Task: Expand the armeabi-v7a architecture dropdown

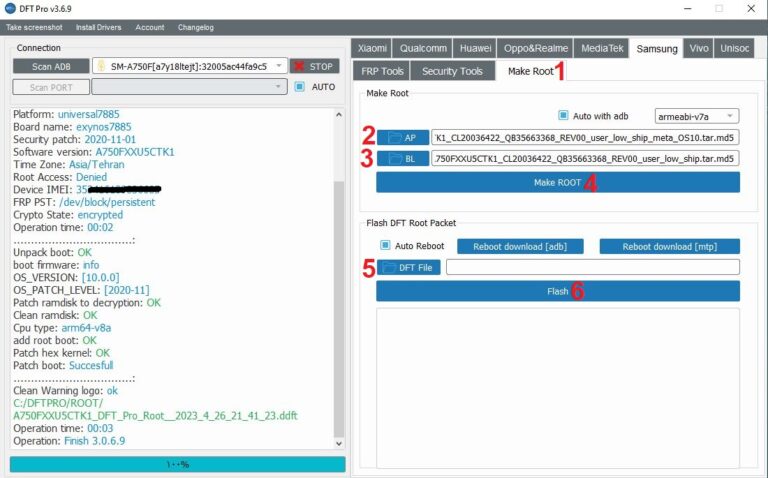Action: pyautogui.click(x=696, y=116)
